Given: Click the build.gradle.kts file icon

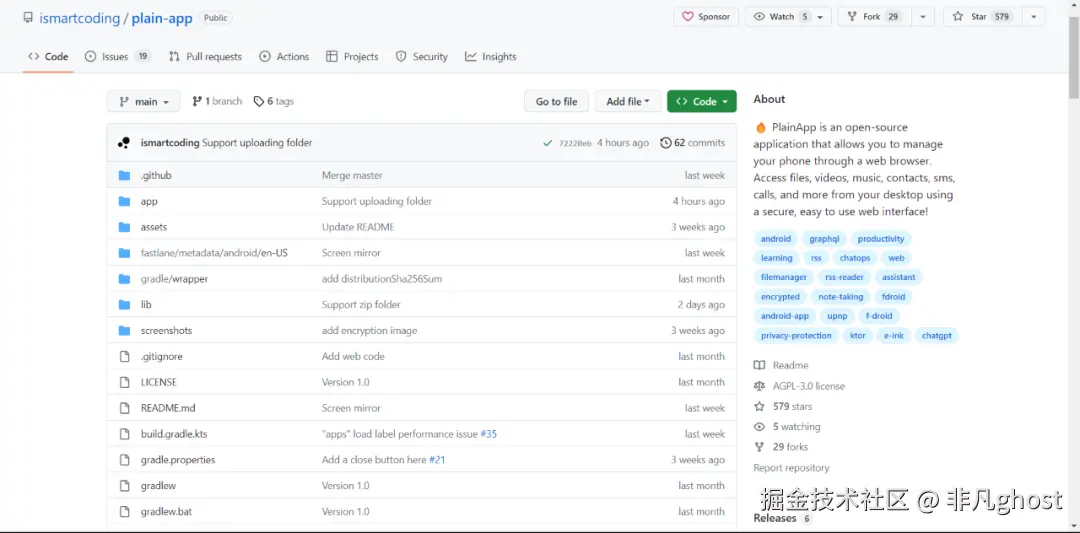Looking at the screenshot, I should tap(125, 434).
